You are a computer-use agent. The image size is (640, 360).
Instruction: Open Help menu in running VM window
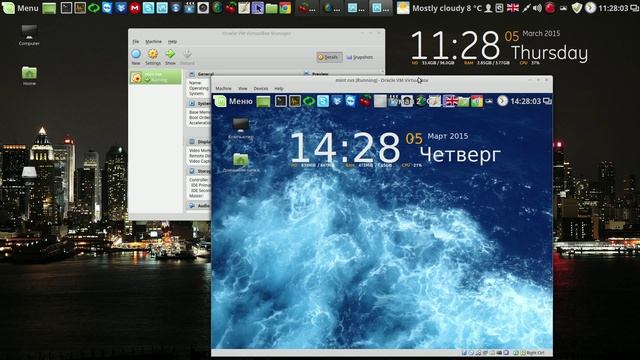point(279,89)
